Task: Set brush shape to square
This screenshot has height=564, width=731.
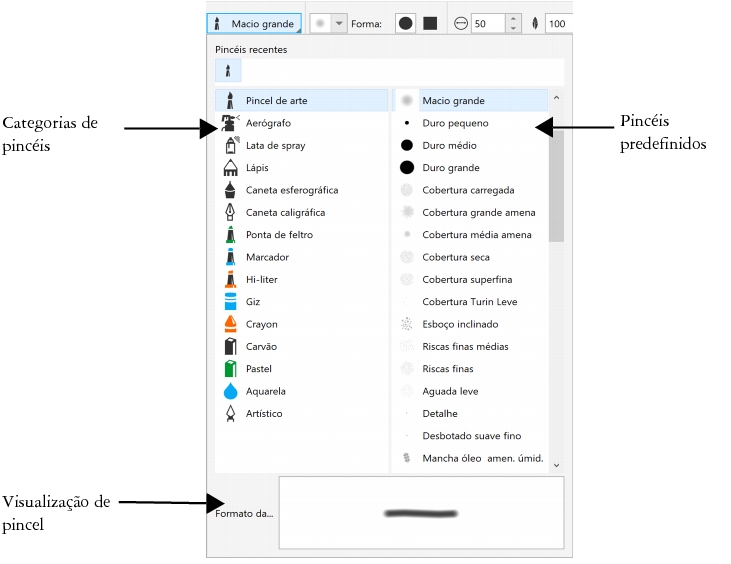Action: point(430,23)
